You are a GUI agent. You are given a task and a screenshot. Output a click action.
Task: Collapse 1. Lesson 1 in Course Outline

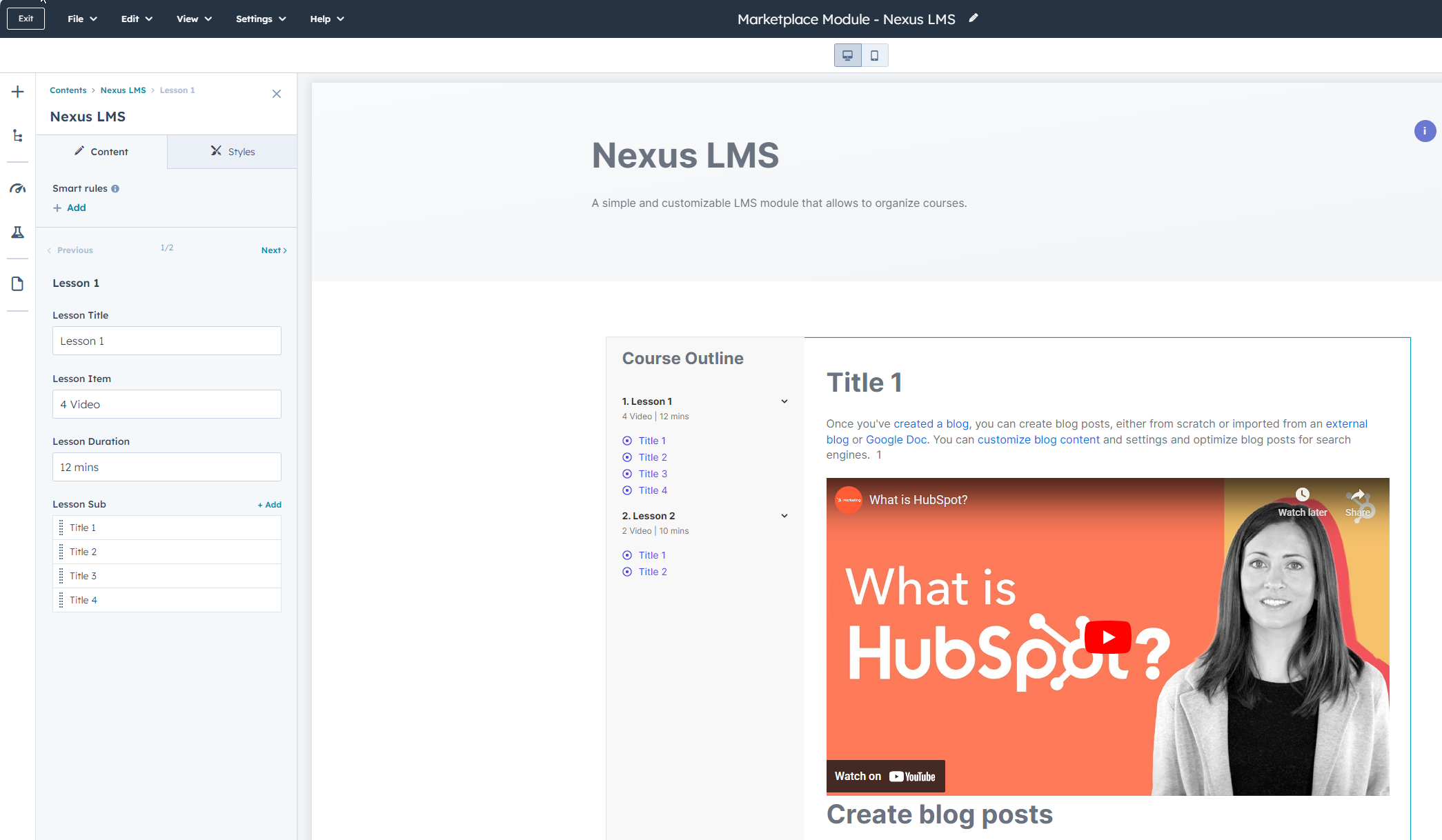point(784,401)
